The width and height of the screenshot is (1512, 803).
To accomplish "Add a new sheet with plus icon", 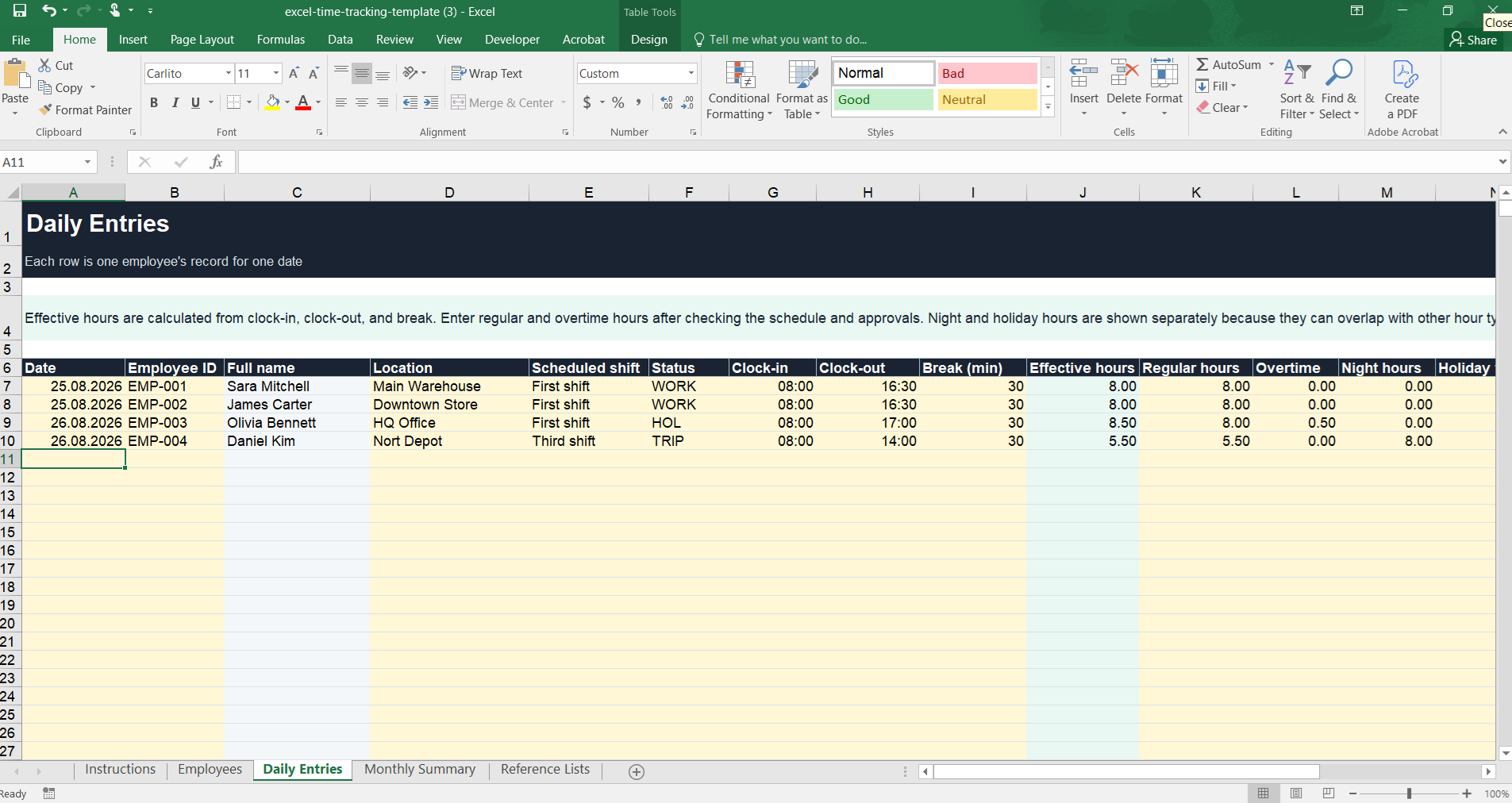I will [637, 772].
